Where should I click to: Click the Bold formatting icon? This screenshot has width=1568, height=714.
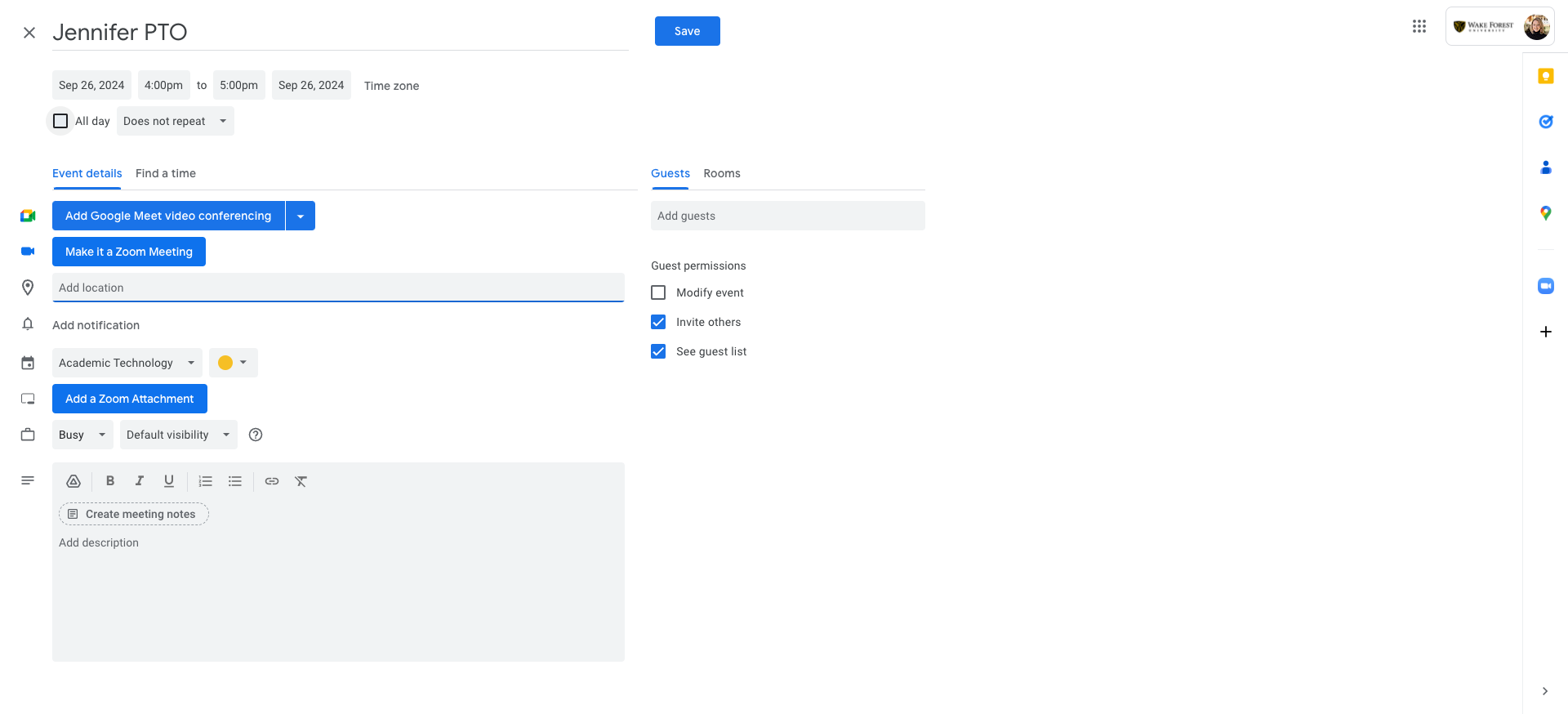pos(110,481)
